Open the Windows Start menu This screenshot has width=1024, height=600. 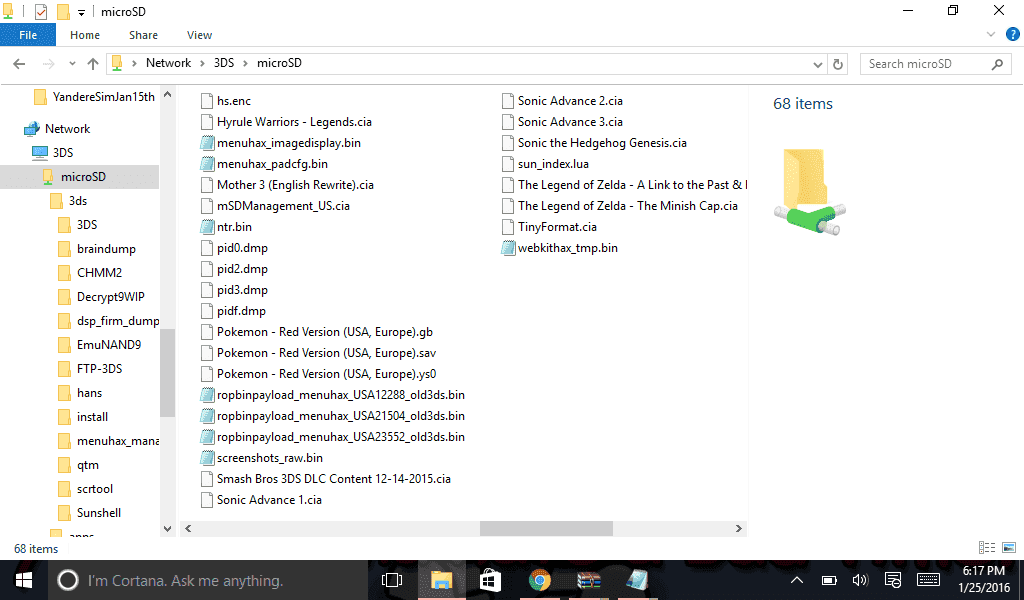(24, 580)
